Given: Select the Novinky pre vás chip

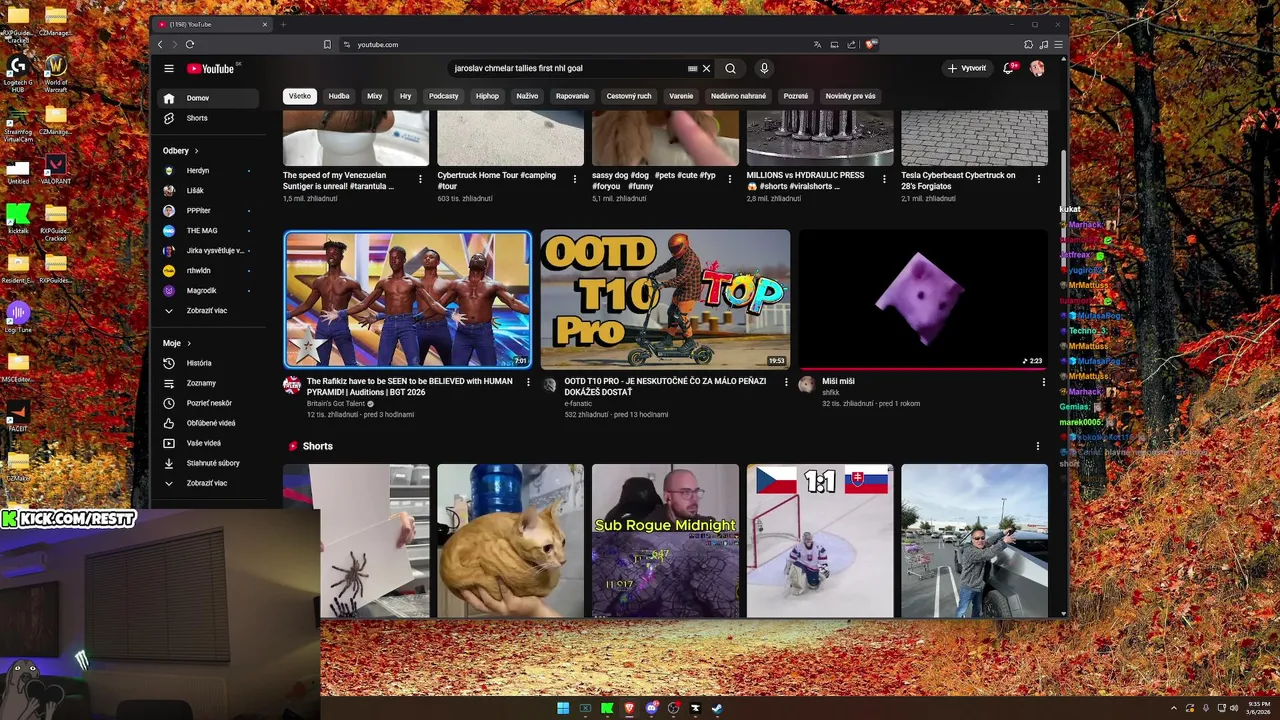Looking at the screenshot, I should click(850, 96).
